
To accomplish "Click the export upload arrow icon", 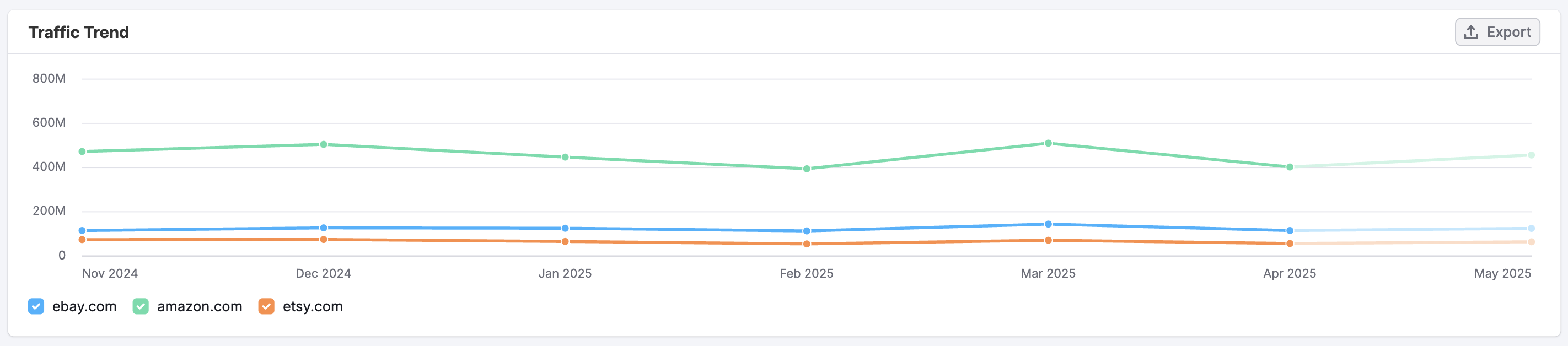I will pos(1470,32).
